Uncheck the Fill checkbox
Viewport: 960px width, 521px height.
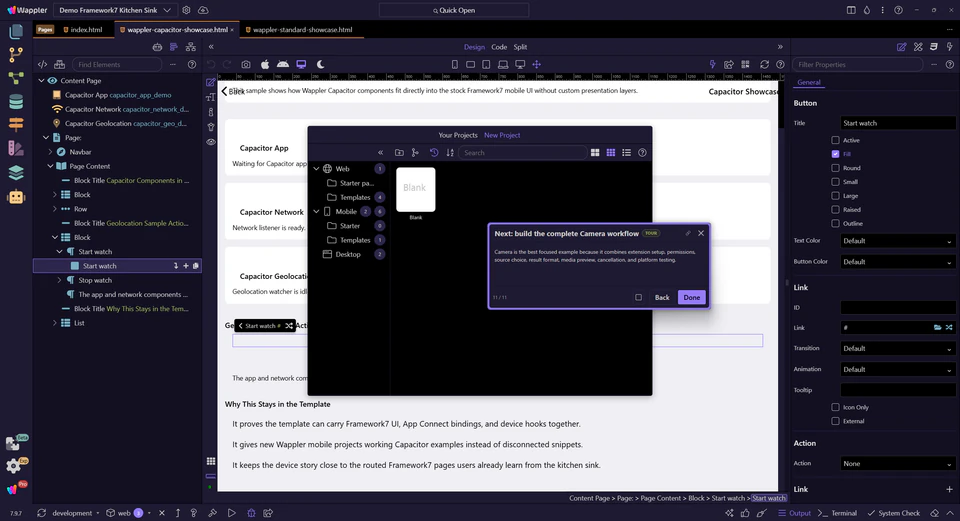point(835,154)
